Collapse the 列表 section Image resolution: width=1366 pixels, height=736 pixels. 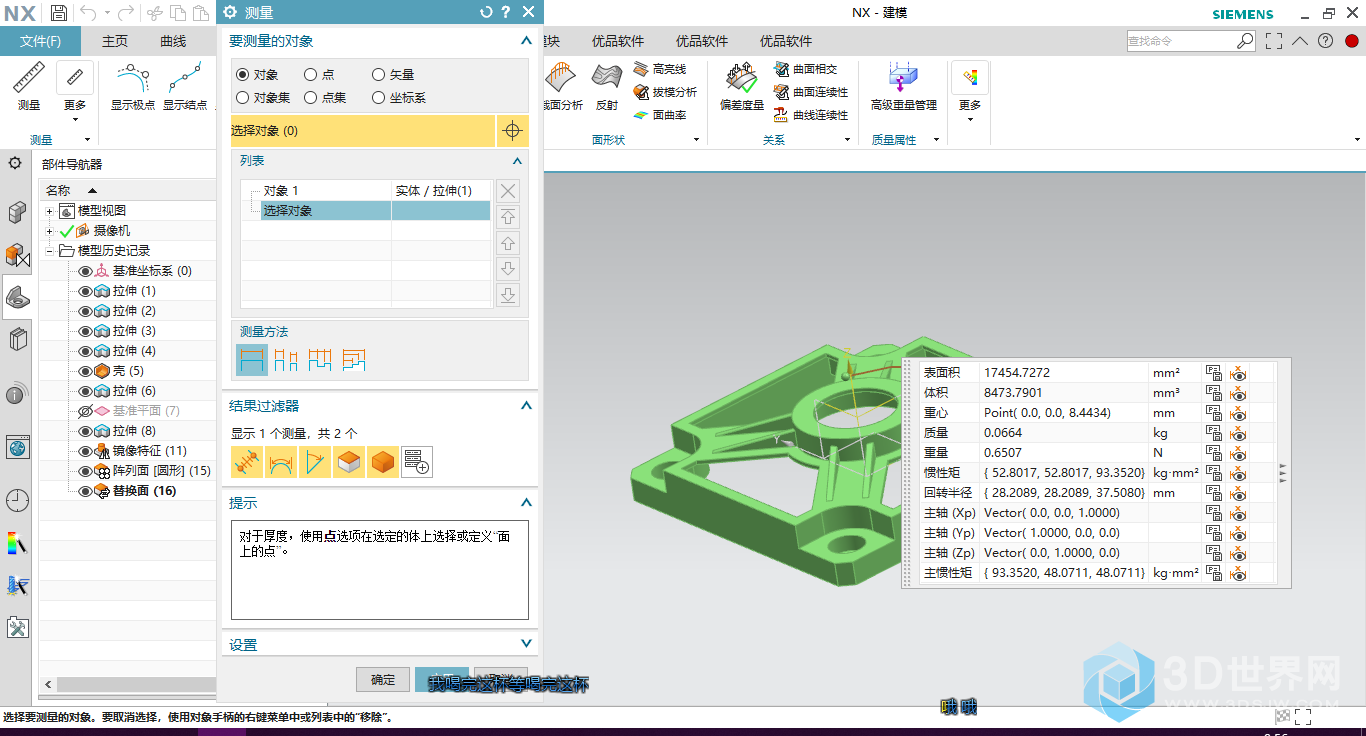tap(517, 161)
